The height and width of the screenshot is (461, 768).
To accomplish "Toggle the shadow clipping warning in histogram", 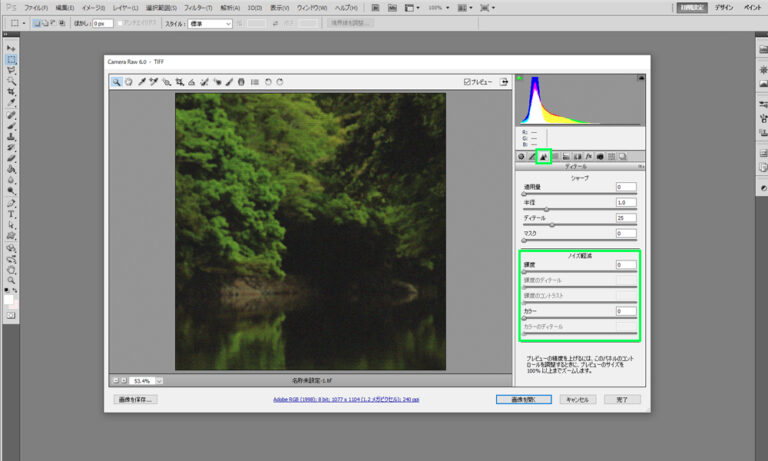I will pyautogui.click(x=520, y=80).
